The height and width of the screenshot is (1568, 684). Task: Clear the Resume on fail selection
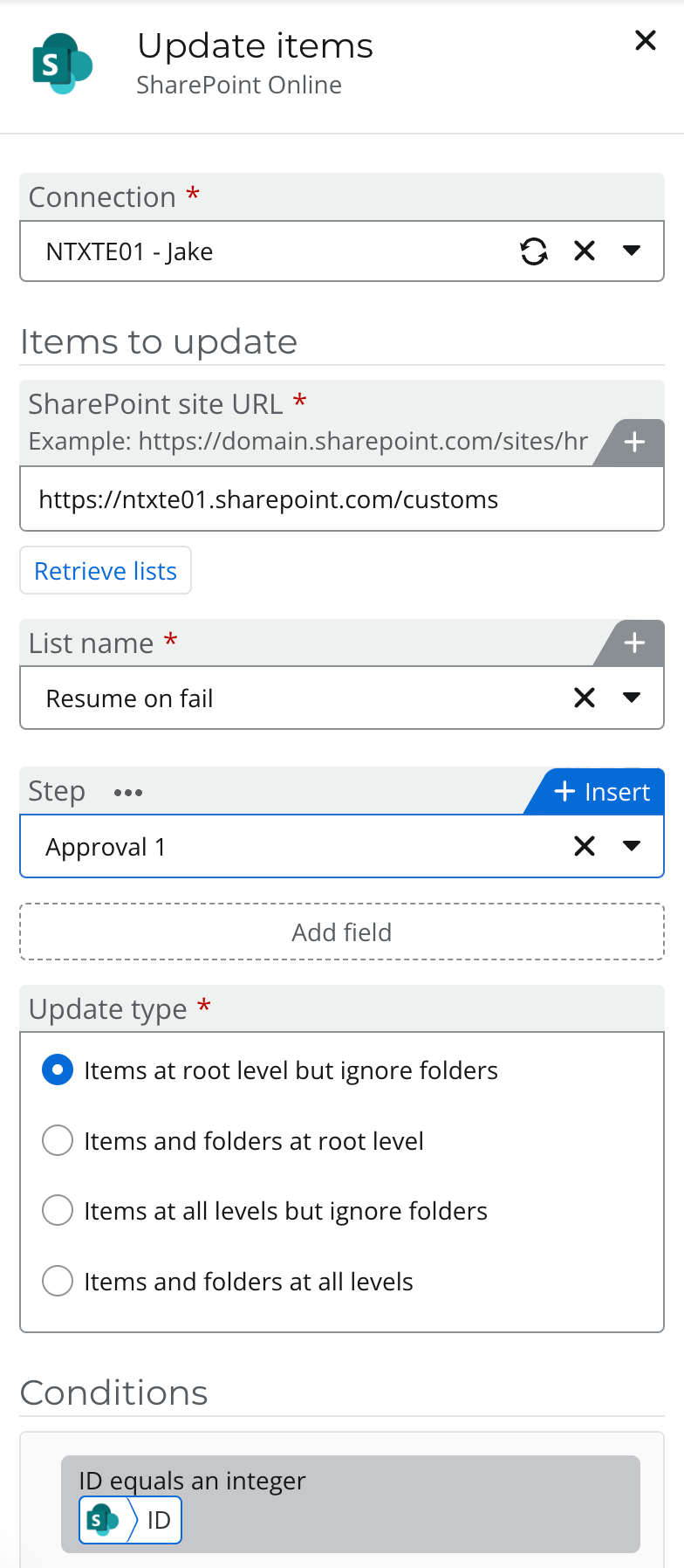pyautogui.click(x=585, y=698)
